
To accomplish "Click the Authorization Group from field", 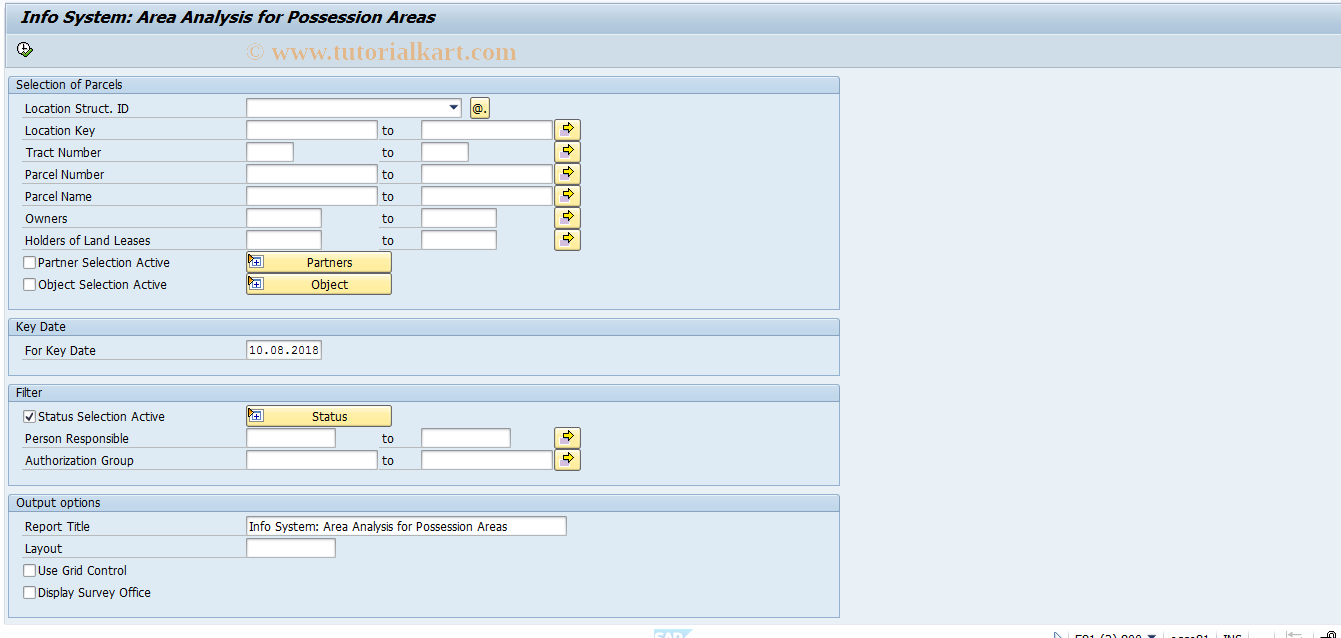I will click(x=312, y=460).
